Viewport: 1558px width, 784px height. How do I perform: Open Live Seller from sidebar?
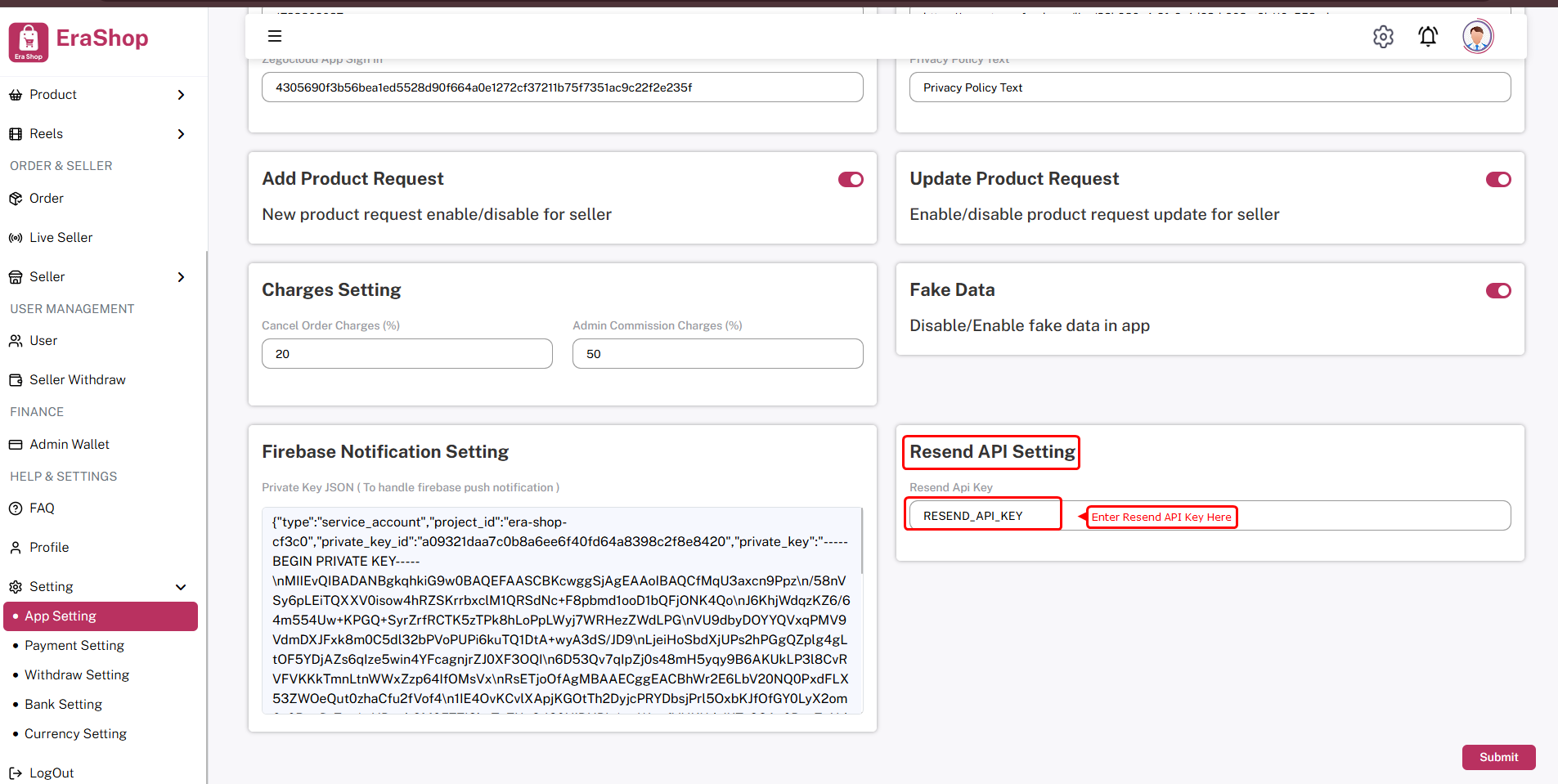[x=61, y=238]
